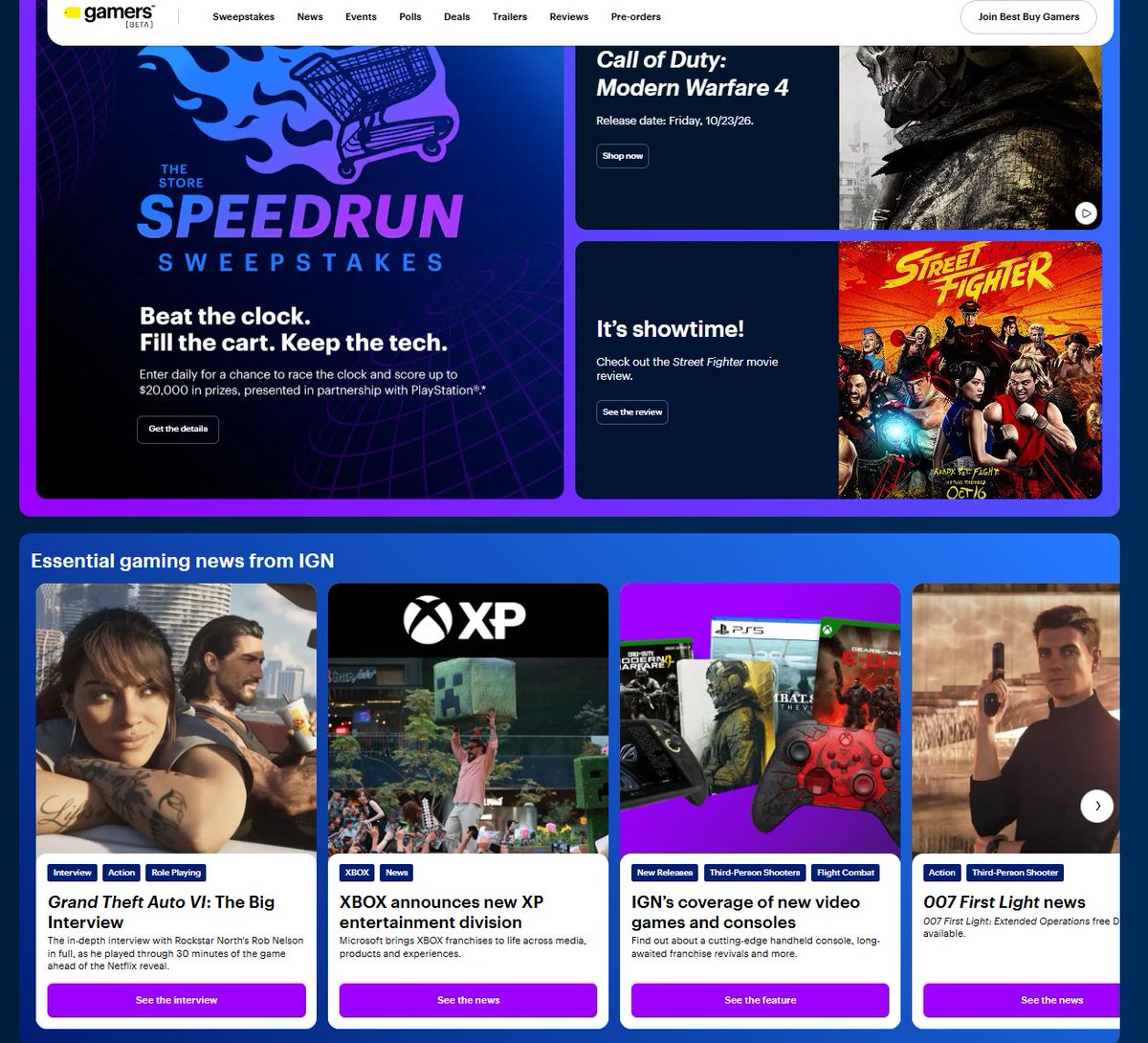Open the Call of Duty banner image
Viewport: 1148px width, 1043px height.
970,137
